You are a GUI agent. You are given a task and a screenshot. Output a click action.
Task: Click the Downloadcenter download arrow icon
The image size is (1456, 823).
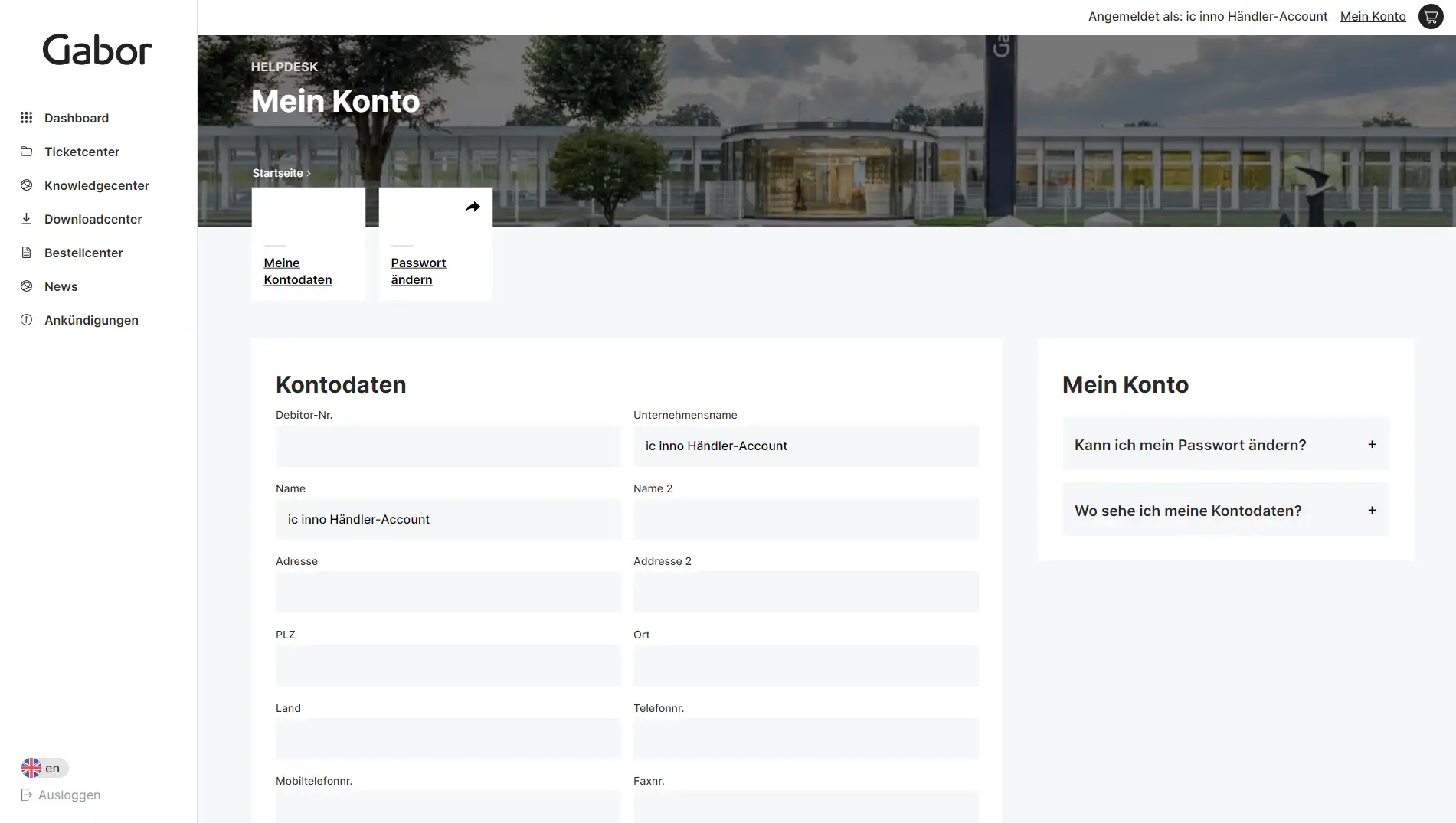[26, 219]
